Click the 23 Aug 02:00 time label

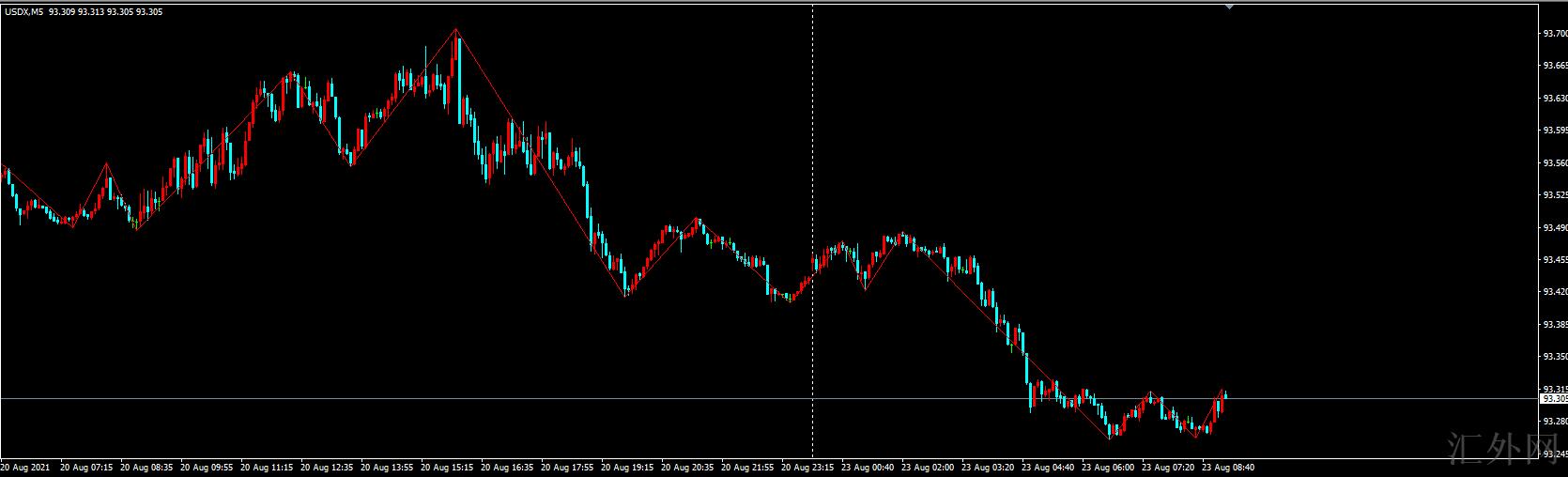928,467
